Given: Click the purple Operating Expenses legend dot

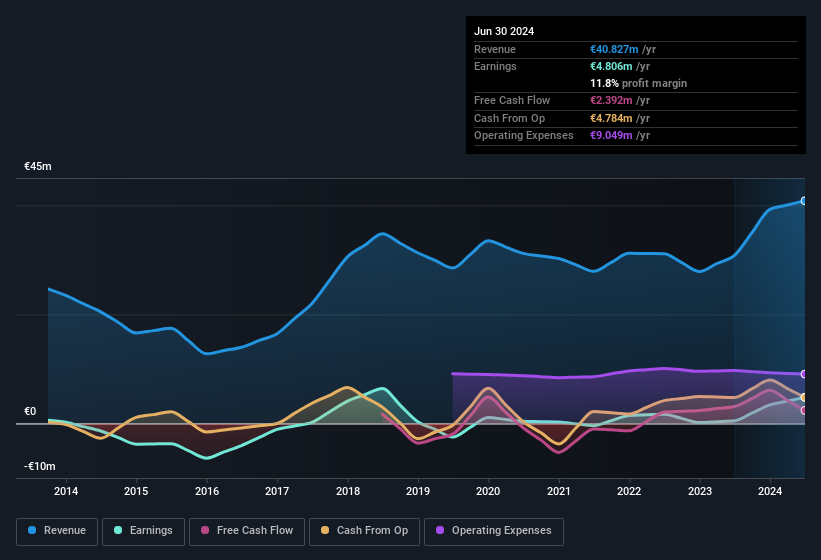Looking at the screenshot, I should 440,530.
